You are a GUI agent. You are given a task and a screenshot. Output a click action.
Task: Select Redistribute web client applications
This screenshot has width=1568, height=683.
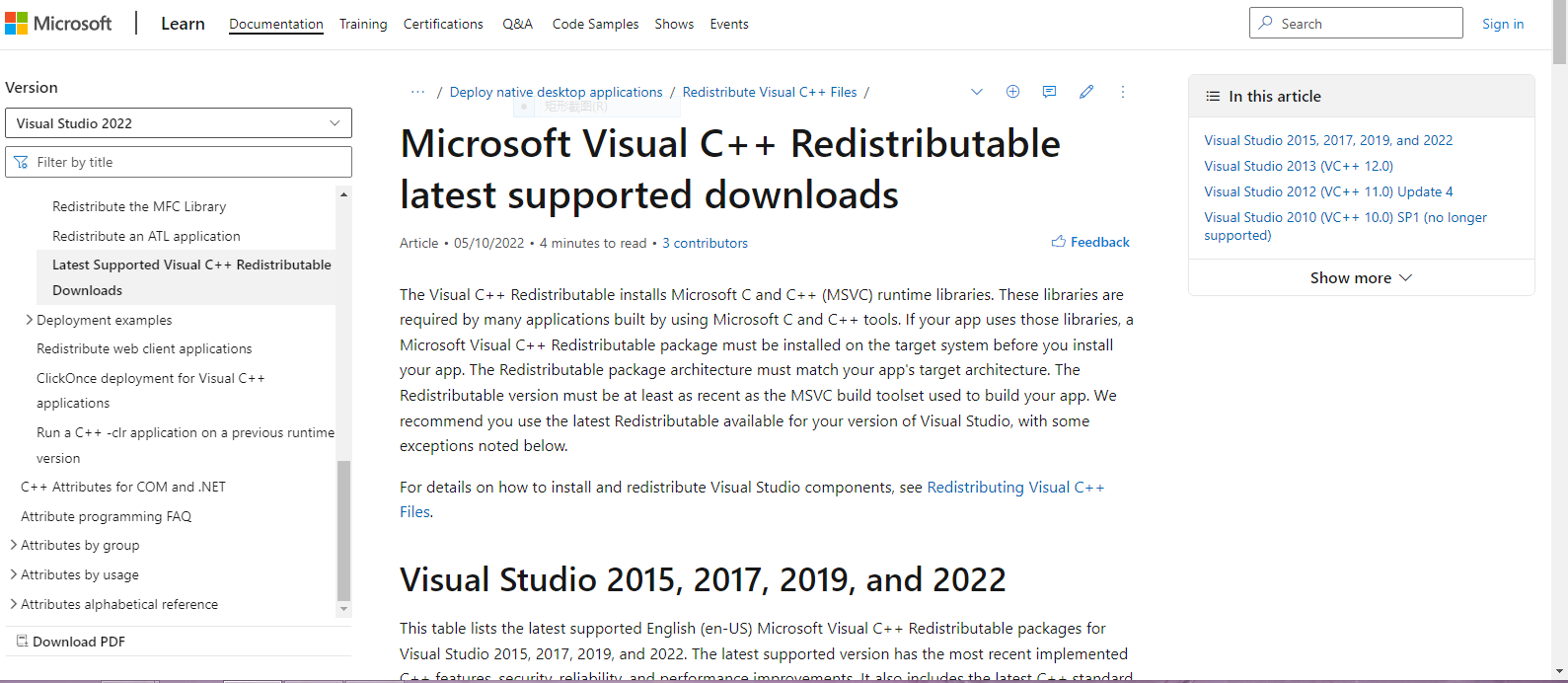144,348
